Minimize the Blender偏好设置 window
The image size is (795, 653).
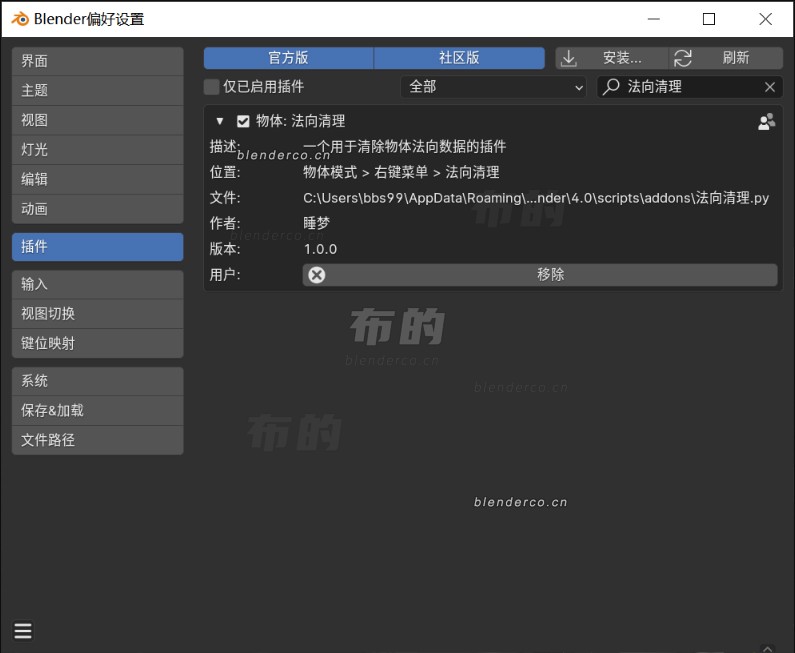click(x=654, y=19)
